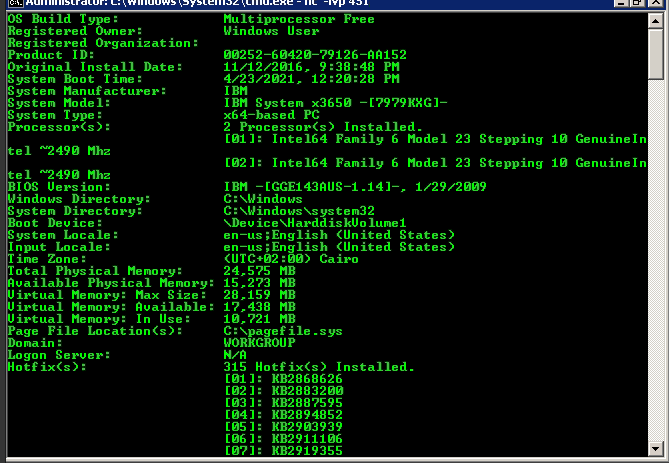Click the Product ID value 00252-60420-79126-AA152
This screenshot has width=669, height=463.
tap(315, 55)
